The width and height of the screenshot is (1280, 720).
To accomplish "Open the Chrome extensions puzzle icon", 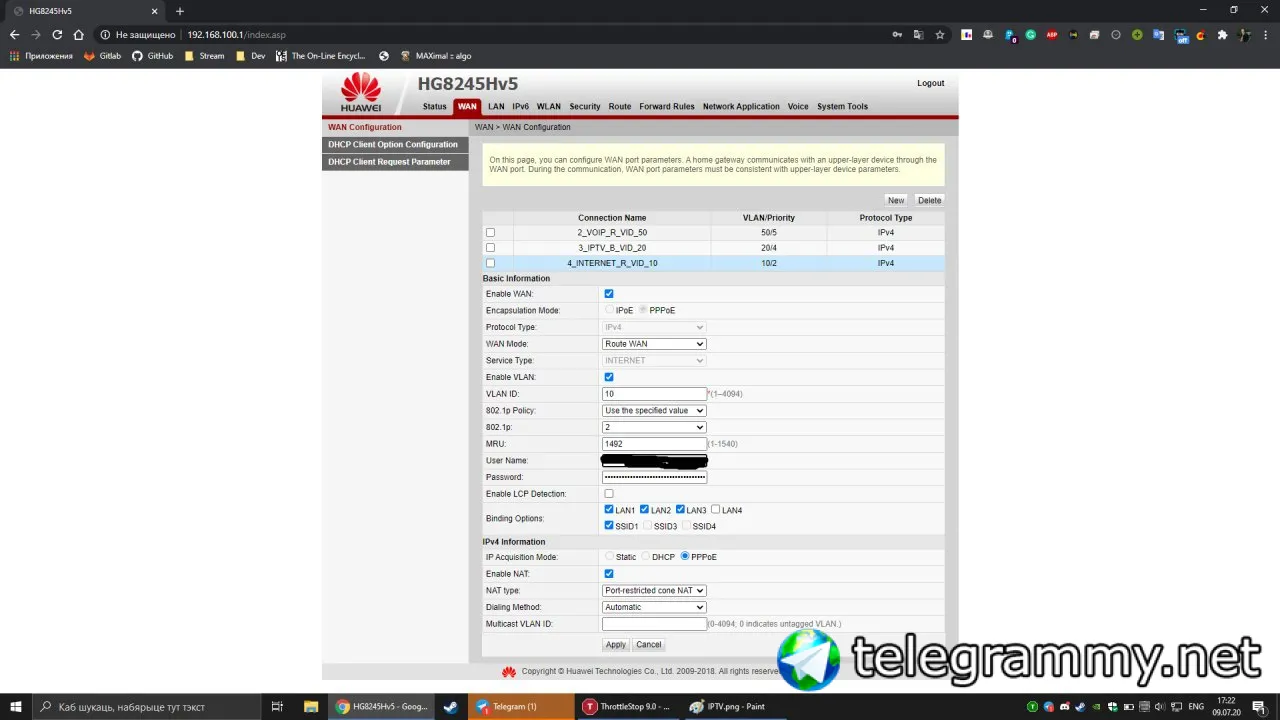I will point(1222,34).
